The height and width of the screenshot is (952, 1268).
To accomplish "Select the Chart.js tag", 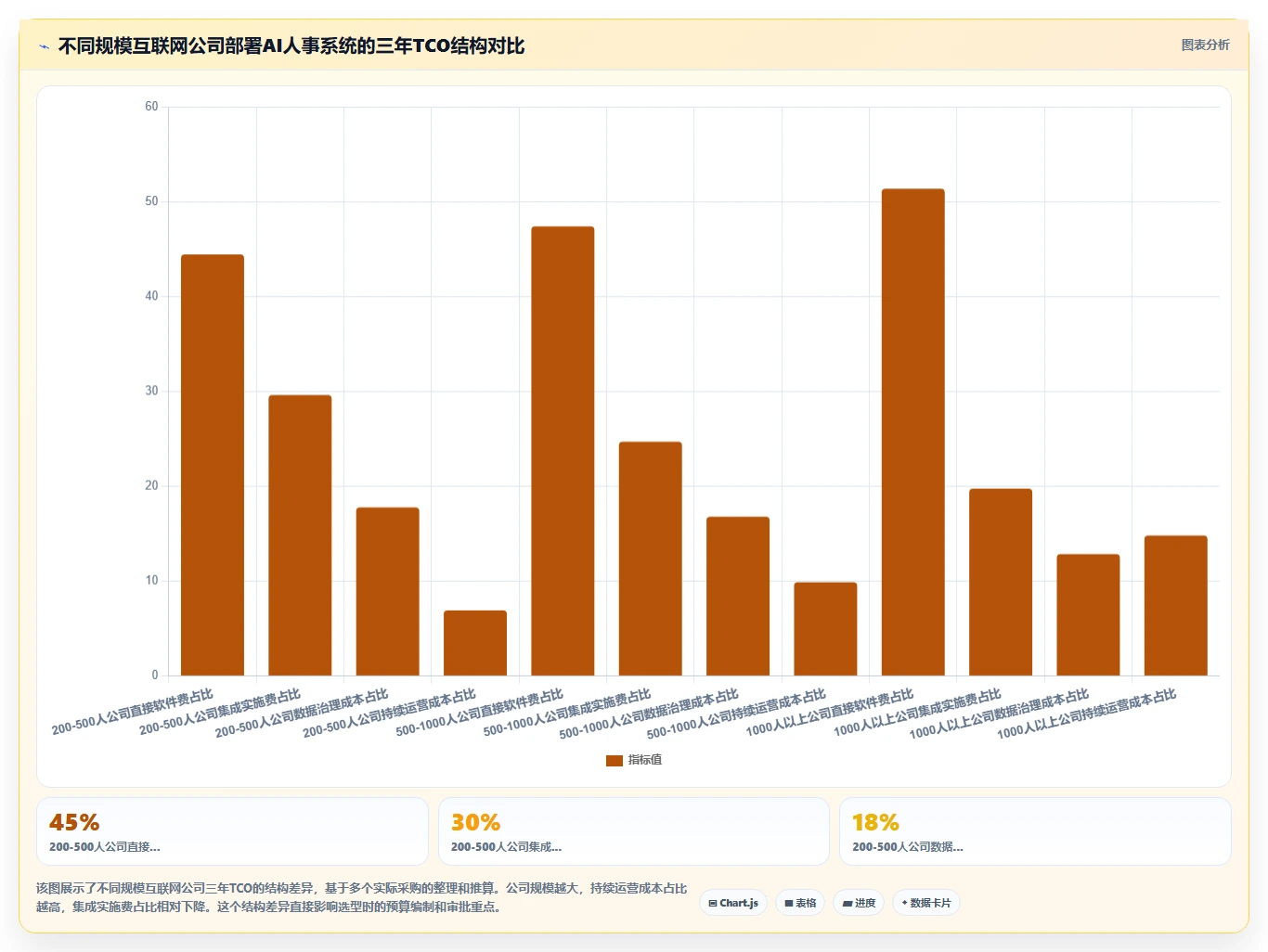I will point(733,903).
